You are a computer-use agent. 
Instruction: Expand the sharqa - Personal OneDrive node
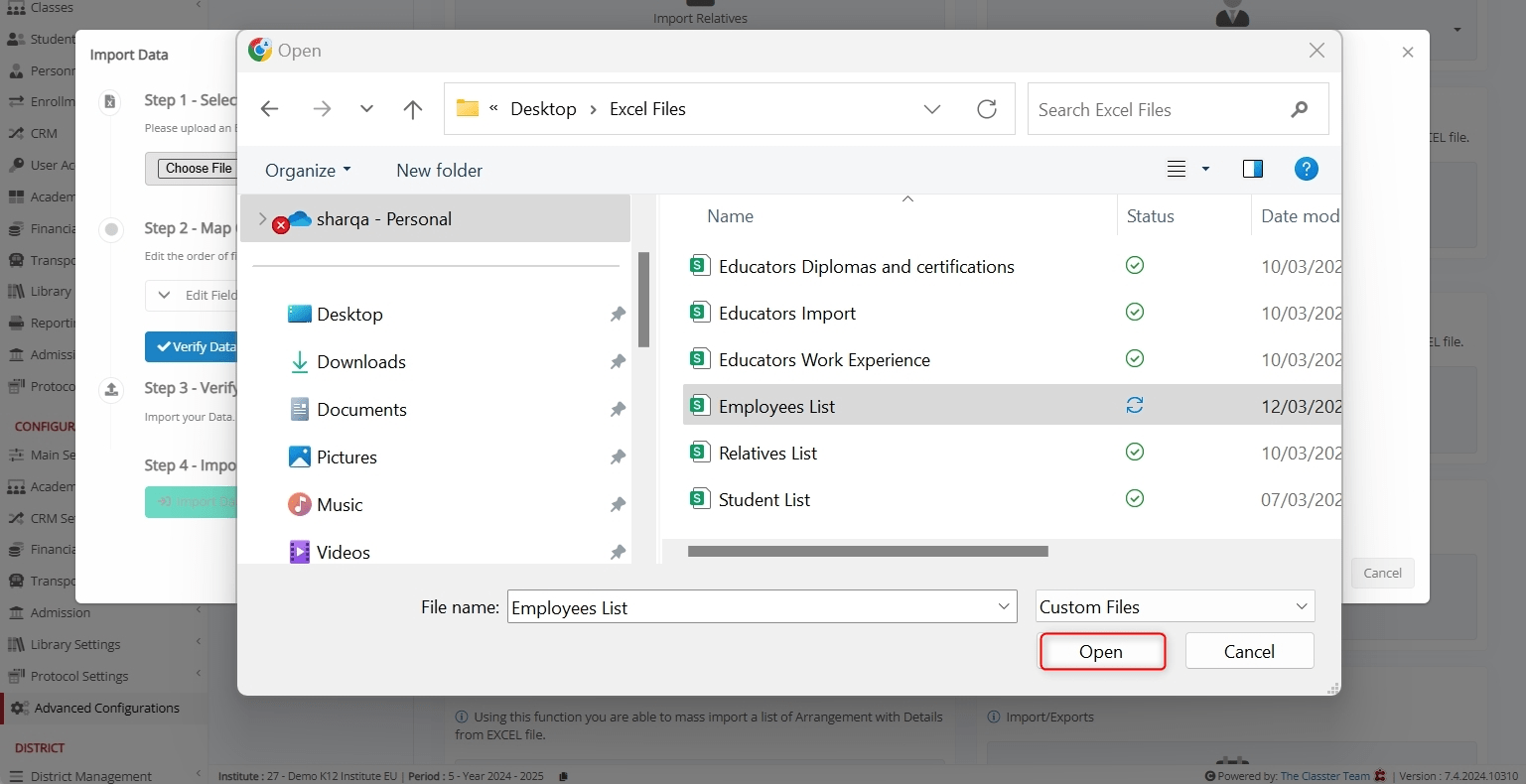click(262, 219)
